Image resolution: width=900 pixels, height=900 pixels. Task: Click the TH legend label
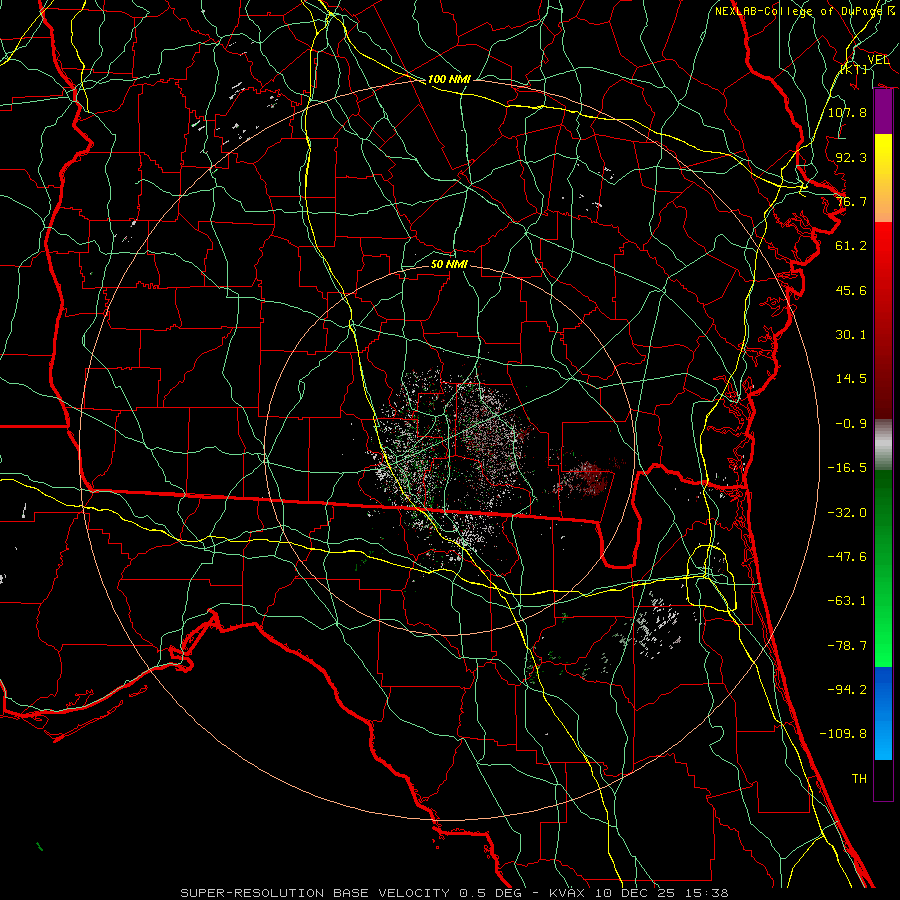pos(859,779)
